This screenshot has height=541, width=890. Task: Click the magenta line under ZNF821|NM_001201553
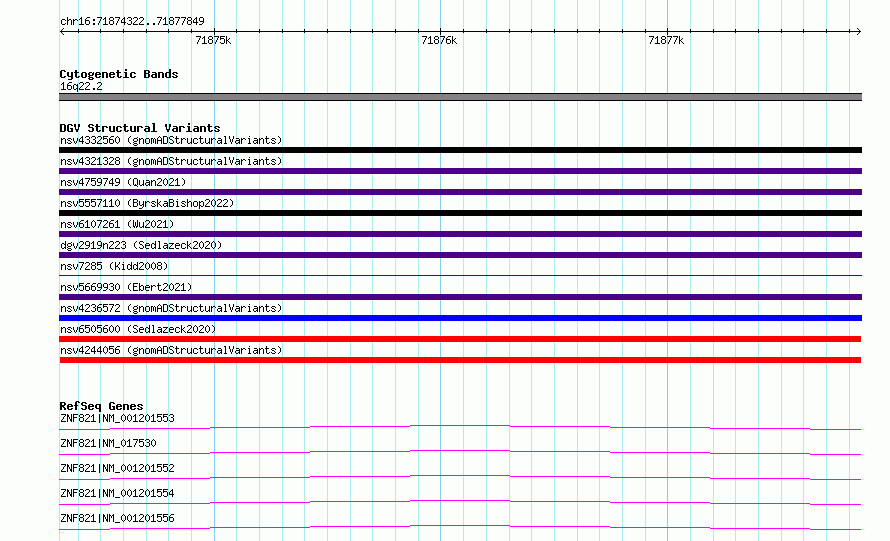point(460,427)
